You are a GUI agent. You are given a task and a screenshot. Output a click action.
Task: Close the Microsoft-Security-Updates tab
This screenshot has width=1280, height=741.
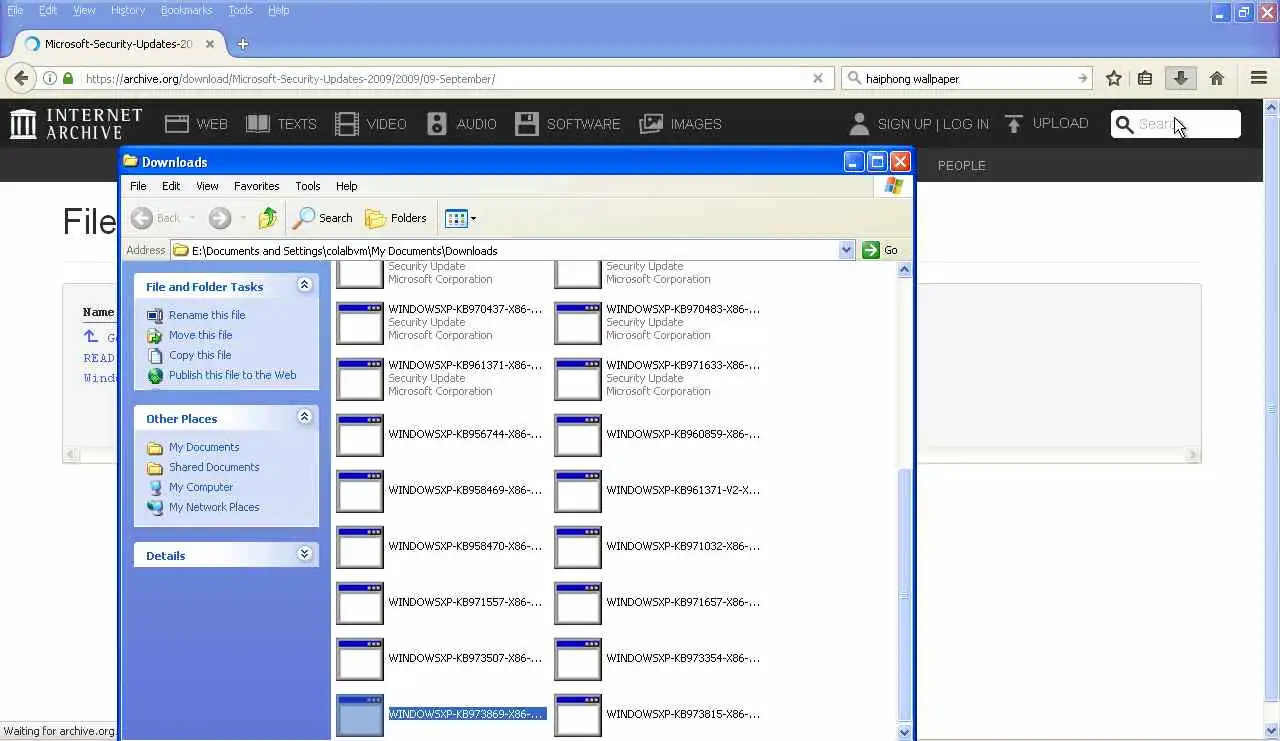pyautogui.click(x=210, y=44)
